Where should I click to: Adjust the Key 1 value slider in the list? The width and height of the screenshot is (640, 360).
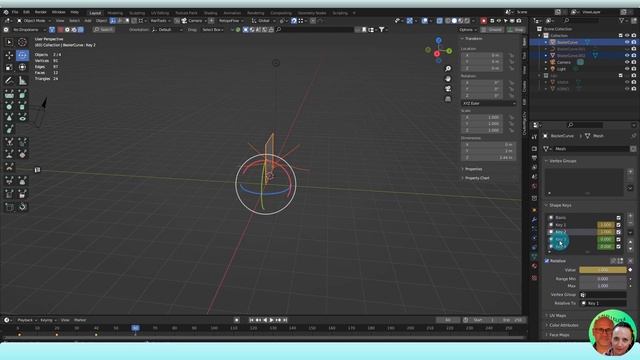coord(606,225)
